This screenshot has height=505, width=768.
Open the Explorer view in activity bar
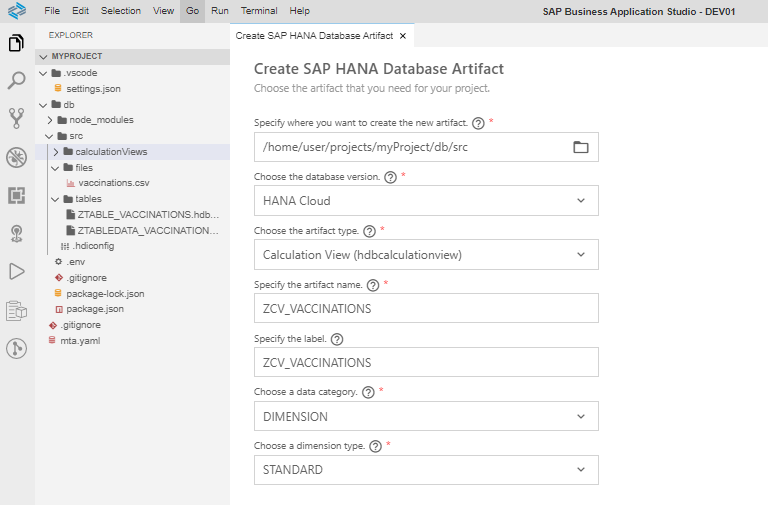click(16, 43)
